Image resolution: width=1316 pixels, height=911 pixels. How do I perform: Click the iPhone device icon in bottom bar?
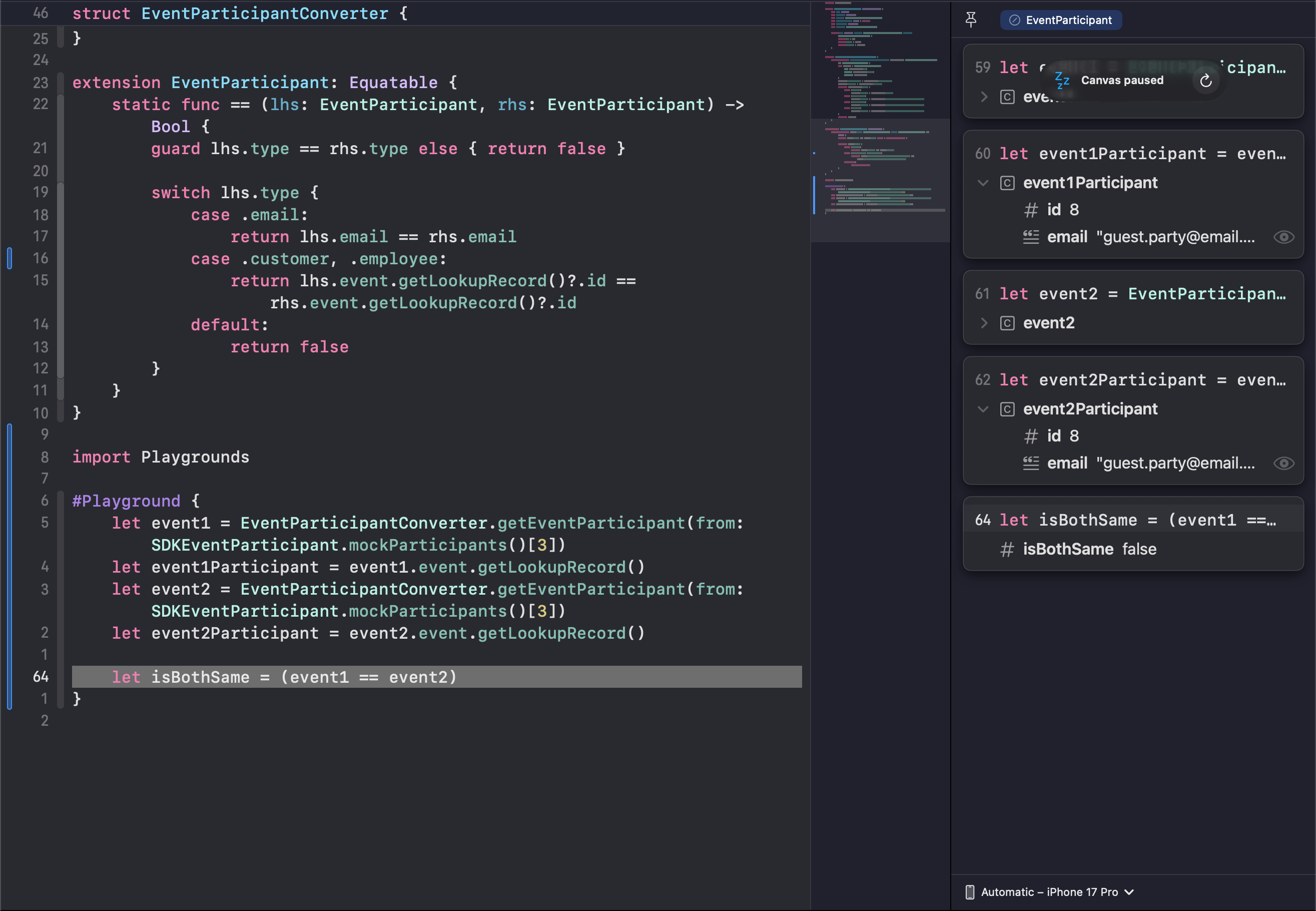click(969, 891)
